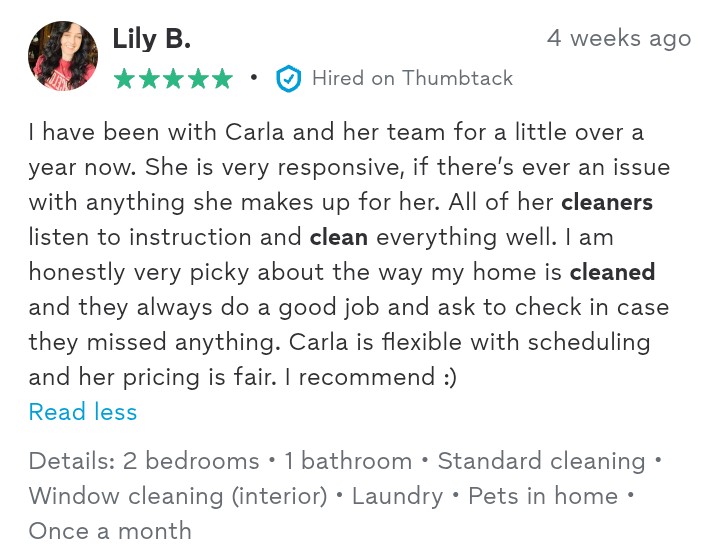Click the second green rating star
720x557 pixels.
pyautogui.click(x=148, y=79)
